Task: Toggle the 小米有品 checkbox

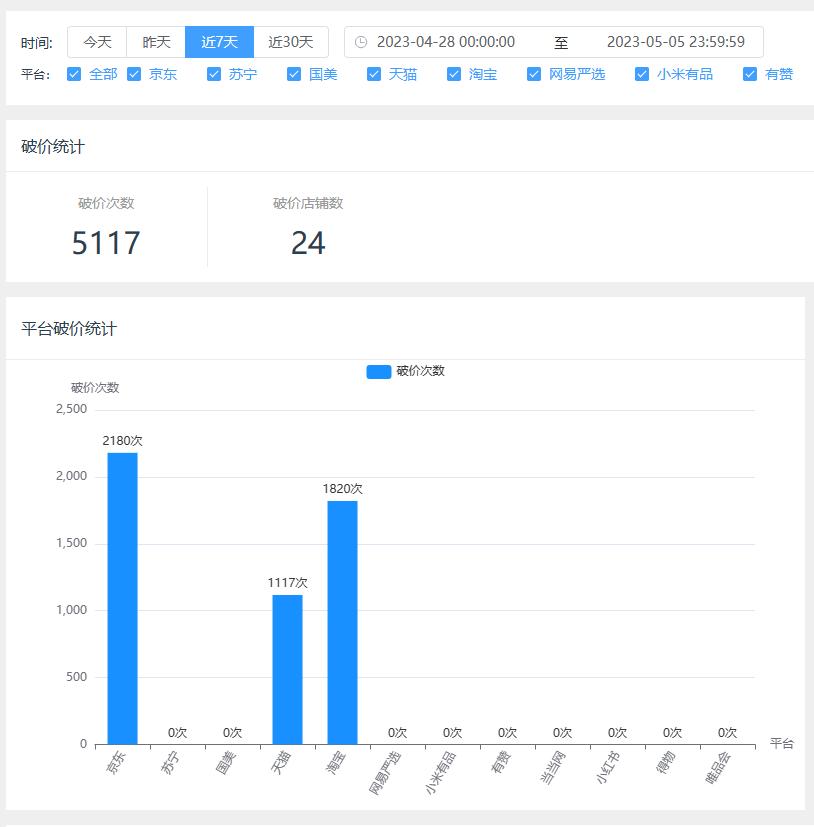Action: (x=642, y=74)
